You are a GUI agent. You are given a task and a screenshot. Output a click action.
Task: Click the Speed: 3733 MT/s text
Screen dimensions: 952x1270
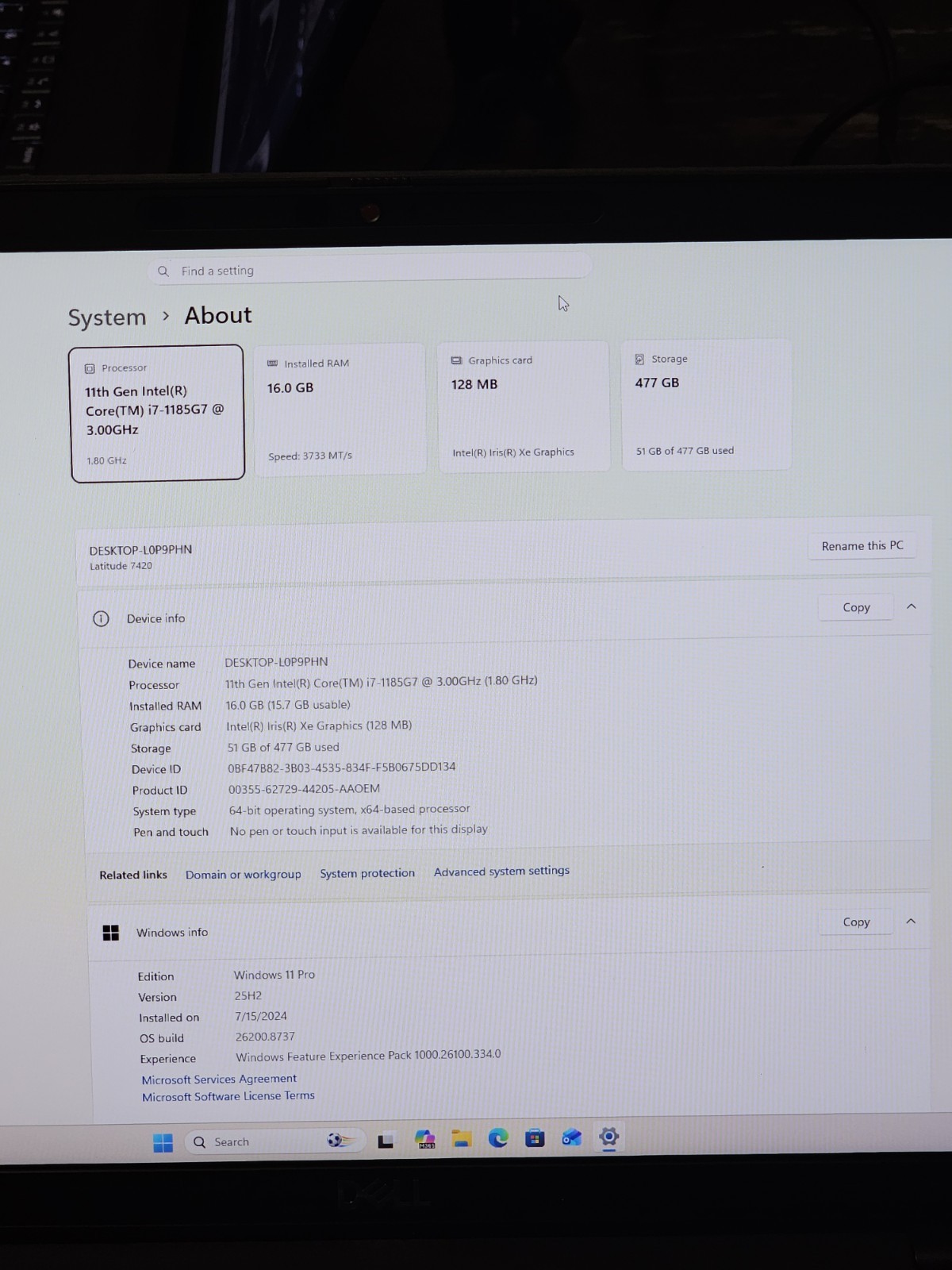310,456
